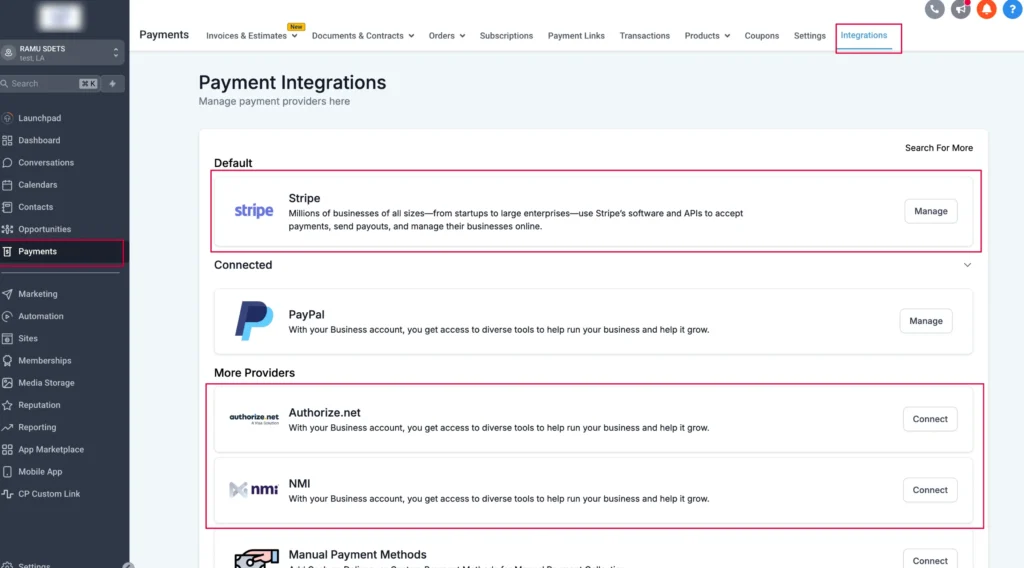Click the Mobile App phone icon
Image resolution: width=1024 pixels, height=568 pixels.
tap(7, 471)
